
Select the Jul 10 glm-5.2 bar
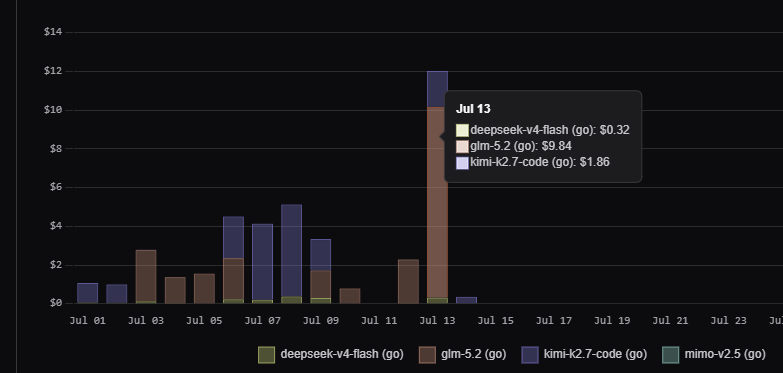click(x=350, y=296)
